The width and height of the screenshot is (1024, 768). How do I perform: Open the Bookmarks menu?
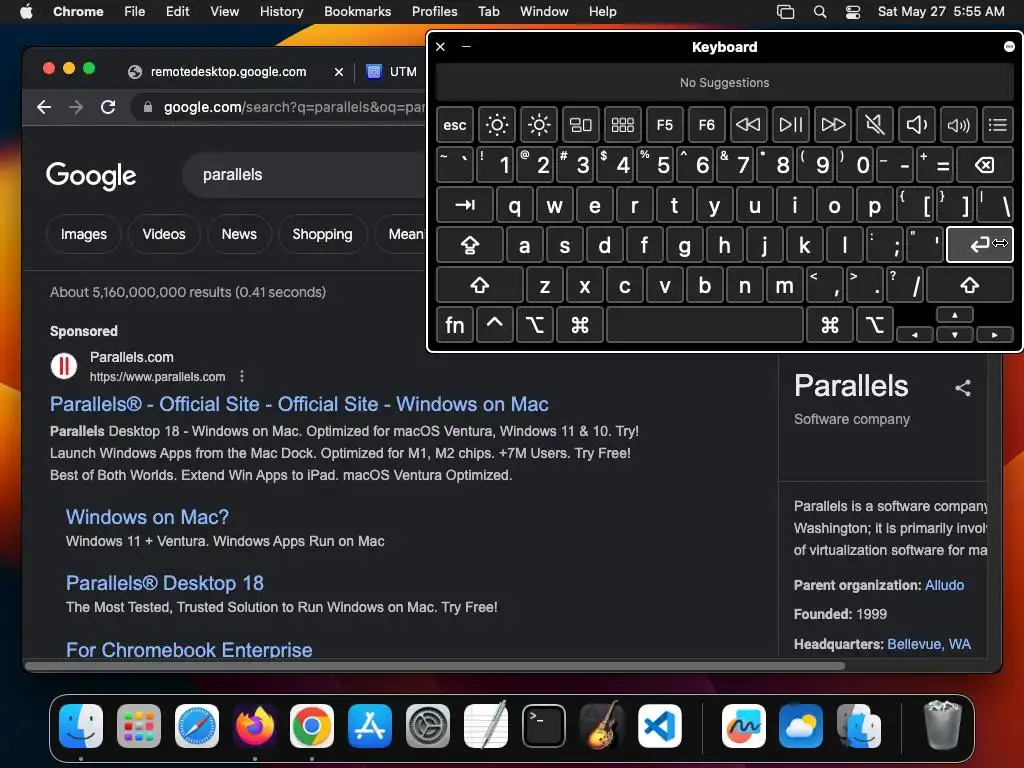(357, 11)
